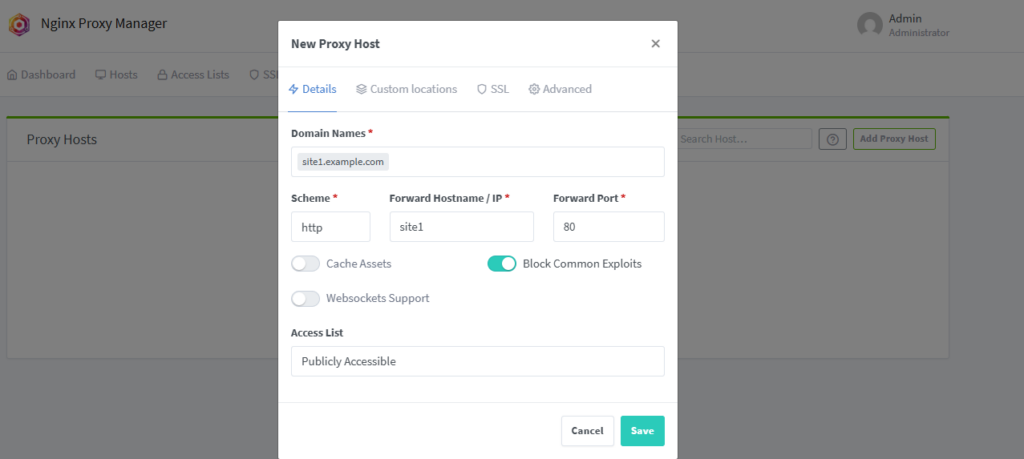Disable Block Common Exploits toggle

502,264
